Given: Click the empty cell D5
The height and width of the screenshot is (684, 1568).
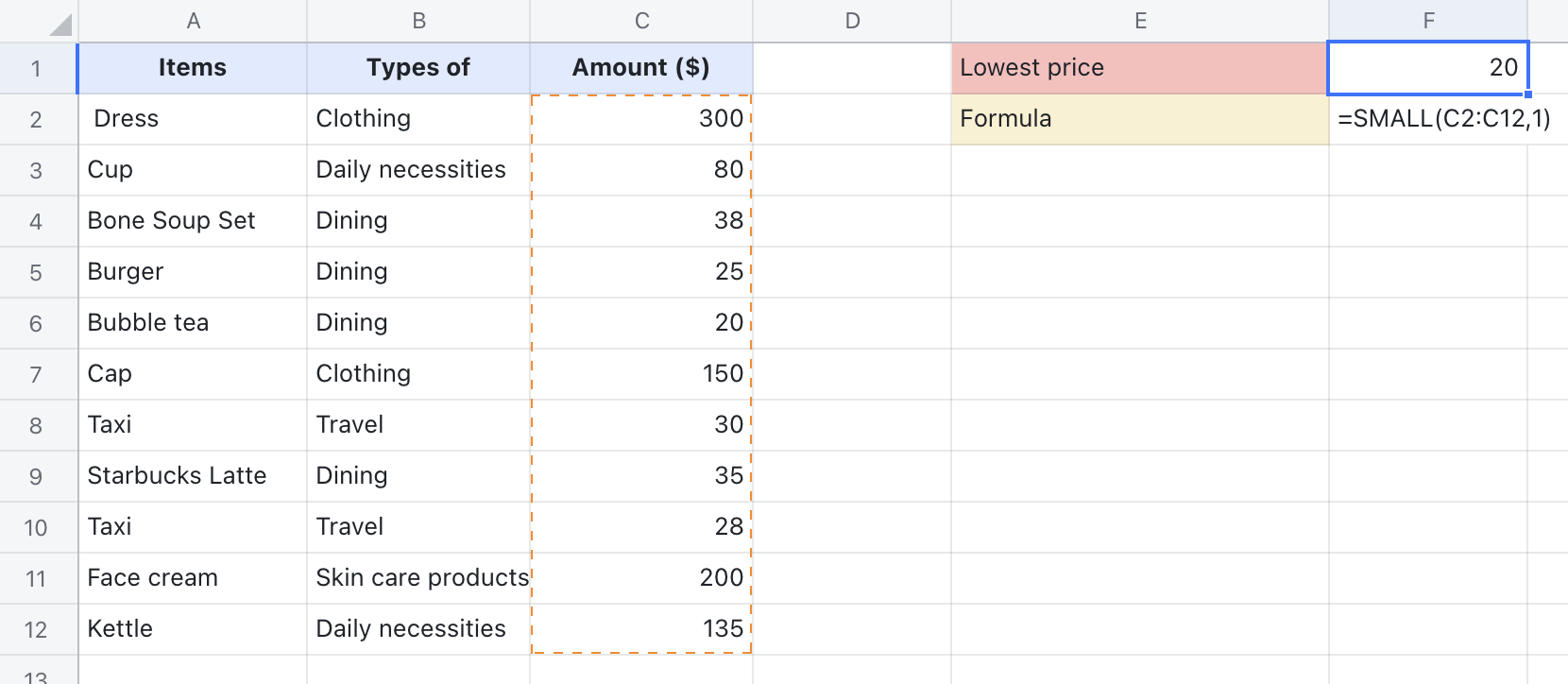Looking at the screenshot, I should coord(850,271).
